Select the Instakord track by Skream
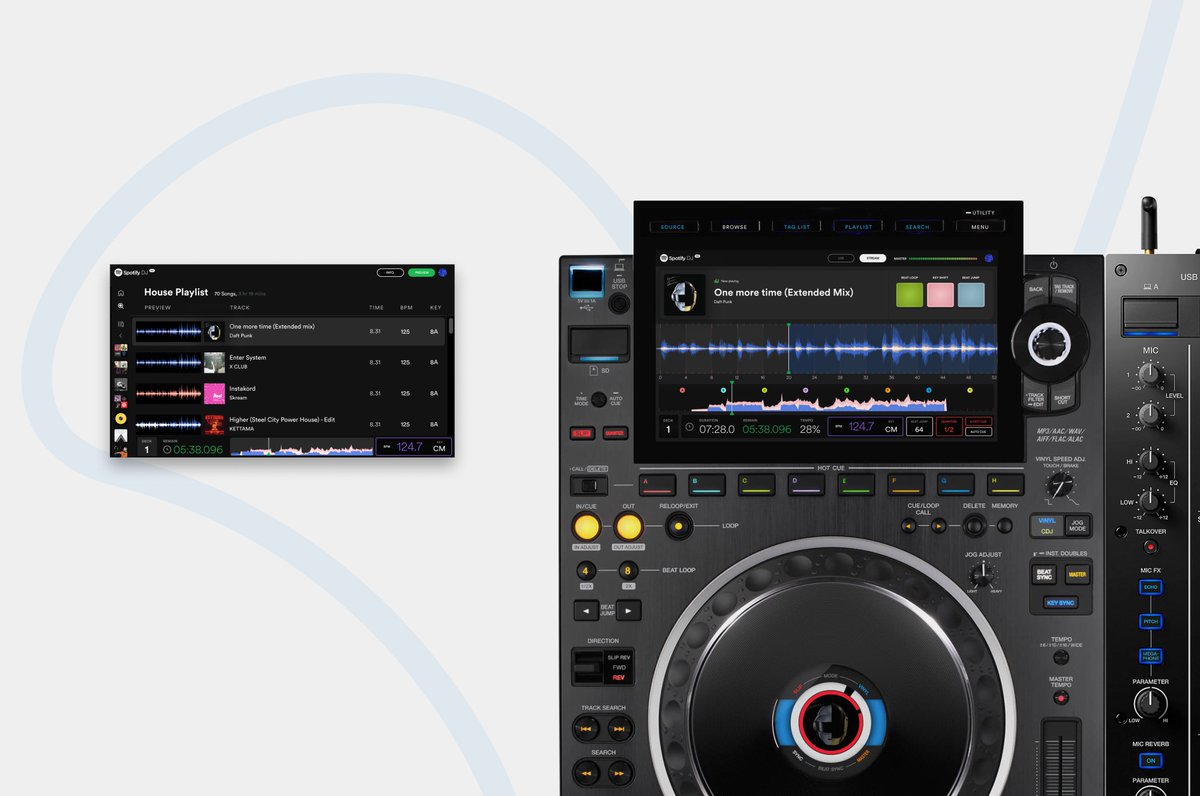 click(288, 393)
